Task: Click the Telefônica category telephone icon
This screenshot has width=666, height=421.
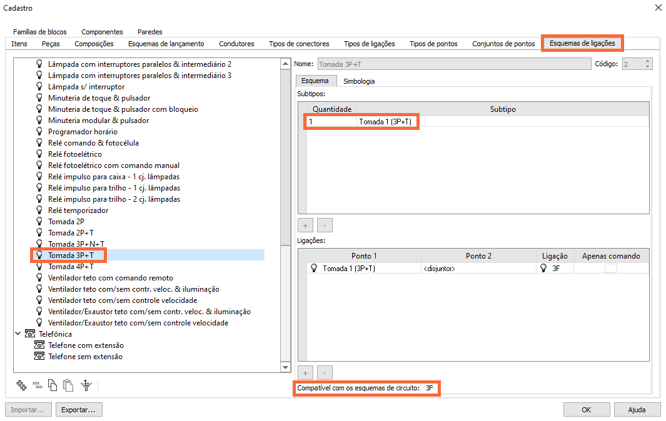Action: pos(30,334)
